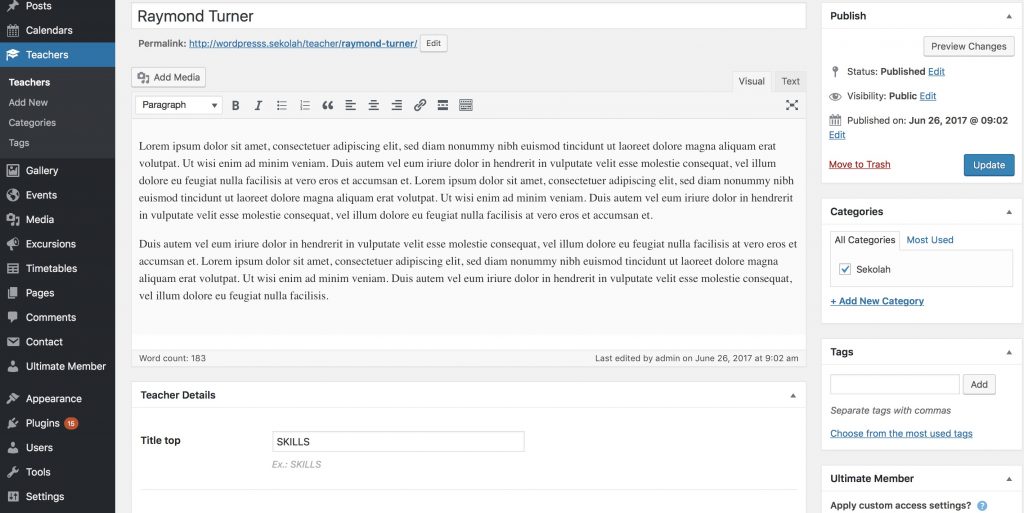Edit the Published status
1024x513 pixels.
pos(936,72)
